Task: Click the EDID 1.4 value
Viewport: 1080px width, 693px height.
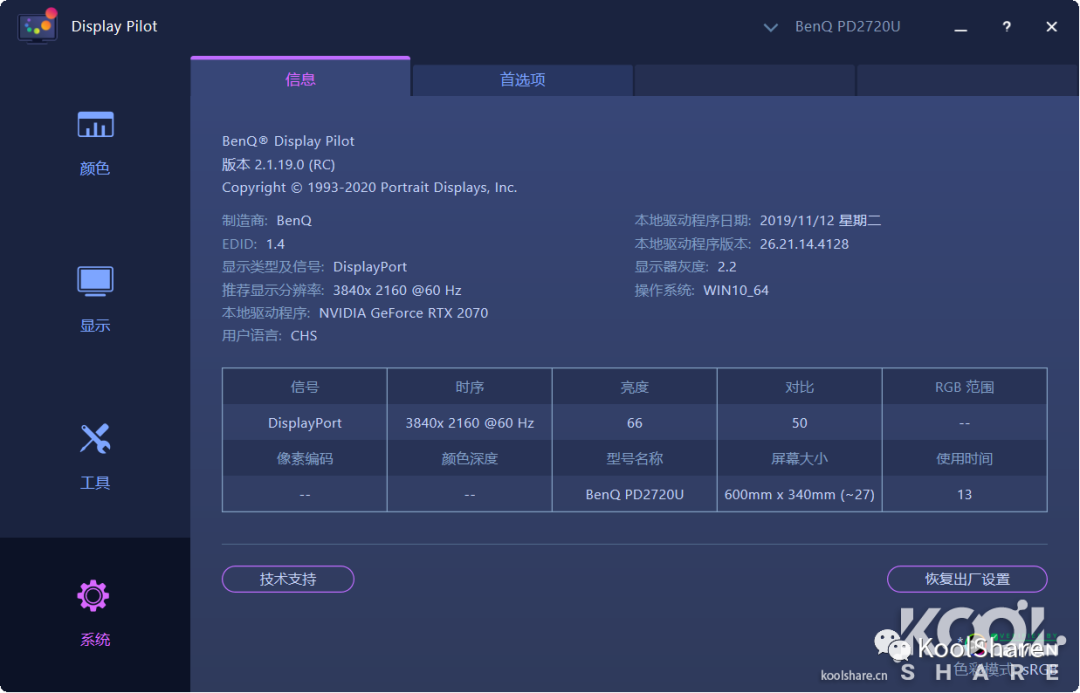Action: pos(276,244)
